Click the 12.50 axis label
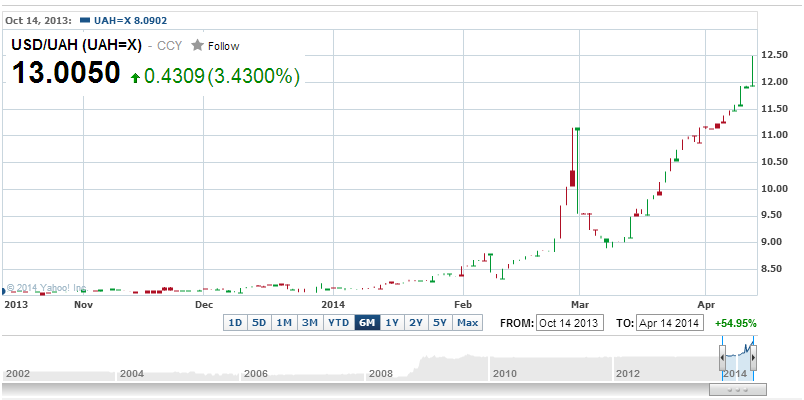Screen dimensions: 804x400 pos(775,55)
